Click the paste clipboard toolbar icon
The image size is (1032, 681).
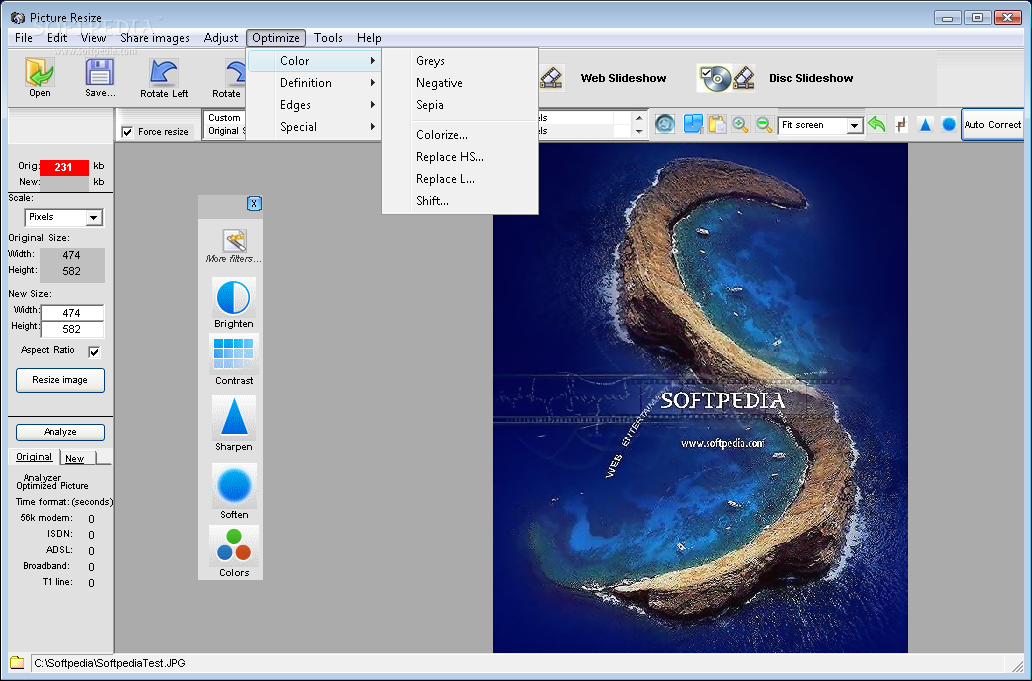[x=717, y=124]
